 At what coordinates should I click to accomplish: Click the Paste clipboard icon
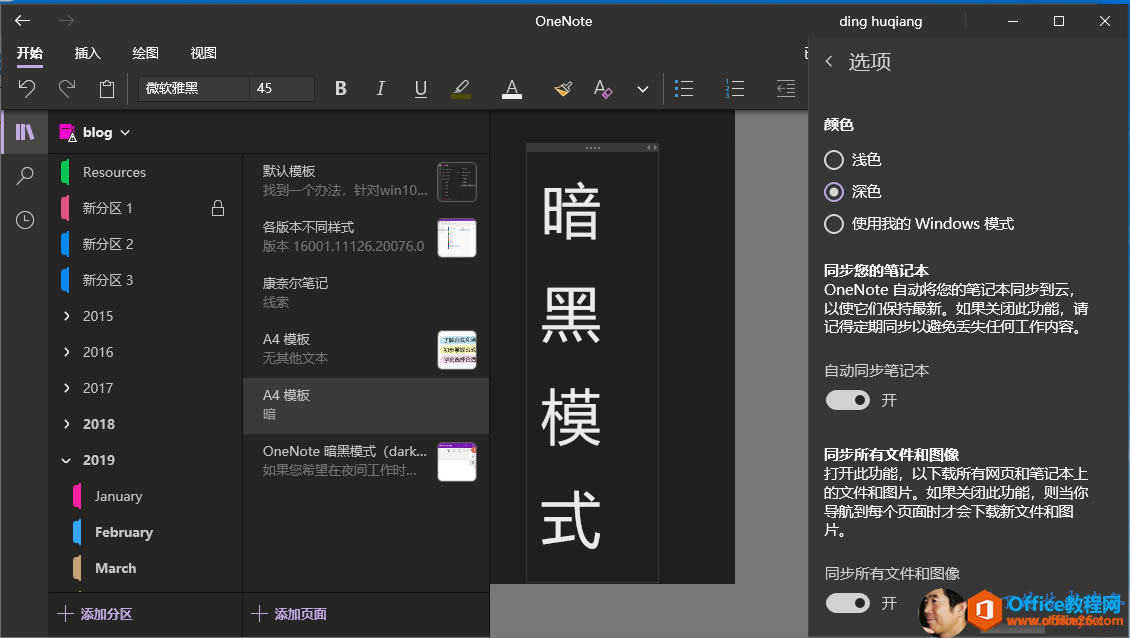[x=106, y=88]
